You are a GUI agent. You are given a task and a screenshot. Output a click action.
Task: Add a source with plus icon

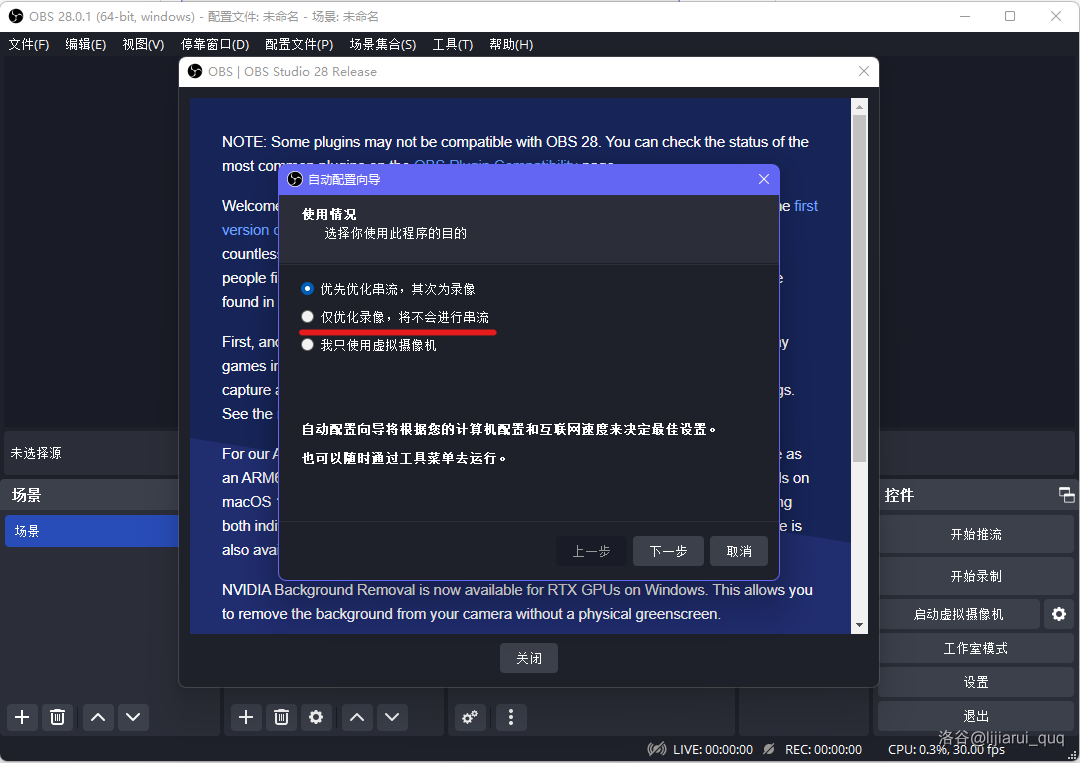tap(246, 718)
